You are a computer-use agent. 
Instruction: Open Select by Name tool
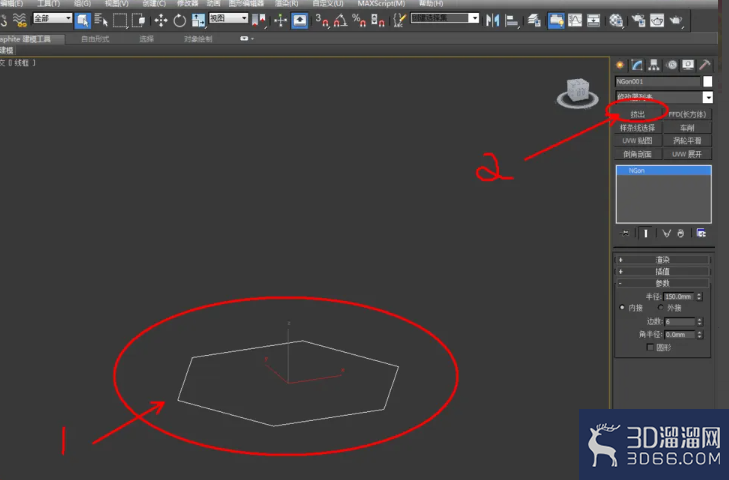[101, 20]
